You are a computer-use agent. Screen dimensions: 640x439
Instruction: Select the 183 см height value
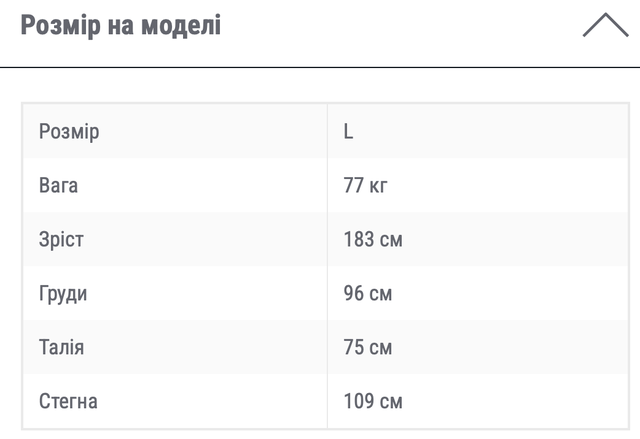(x=373, y=240)
